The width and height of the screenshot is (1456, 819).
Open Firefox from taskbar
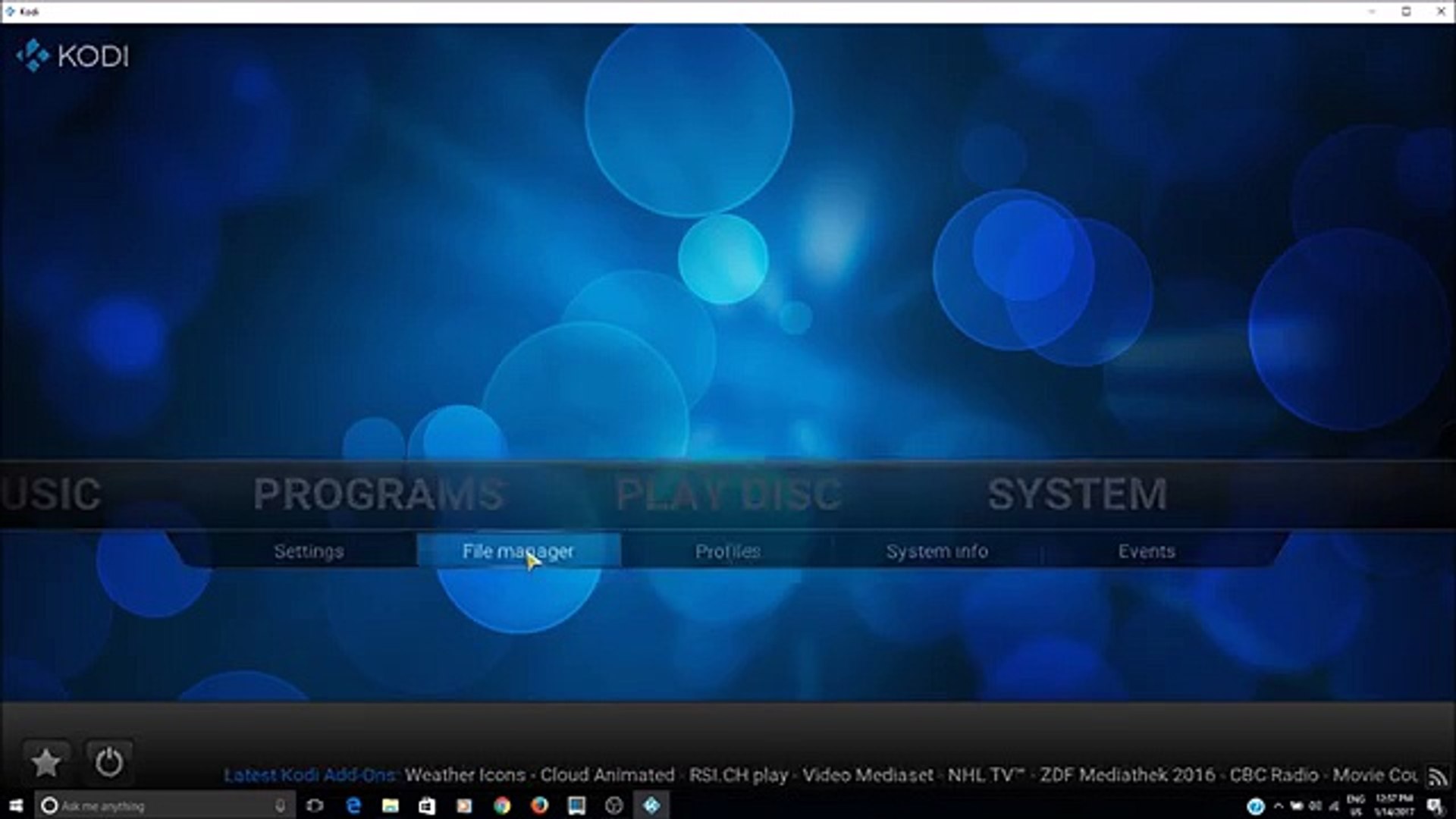(x=539, y=805)
